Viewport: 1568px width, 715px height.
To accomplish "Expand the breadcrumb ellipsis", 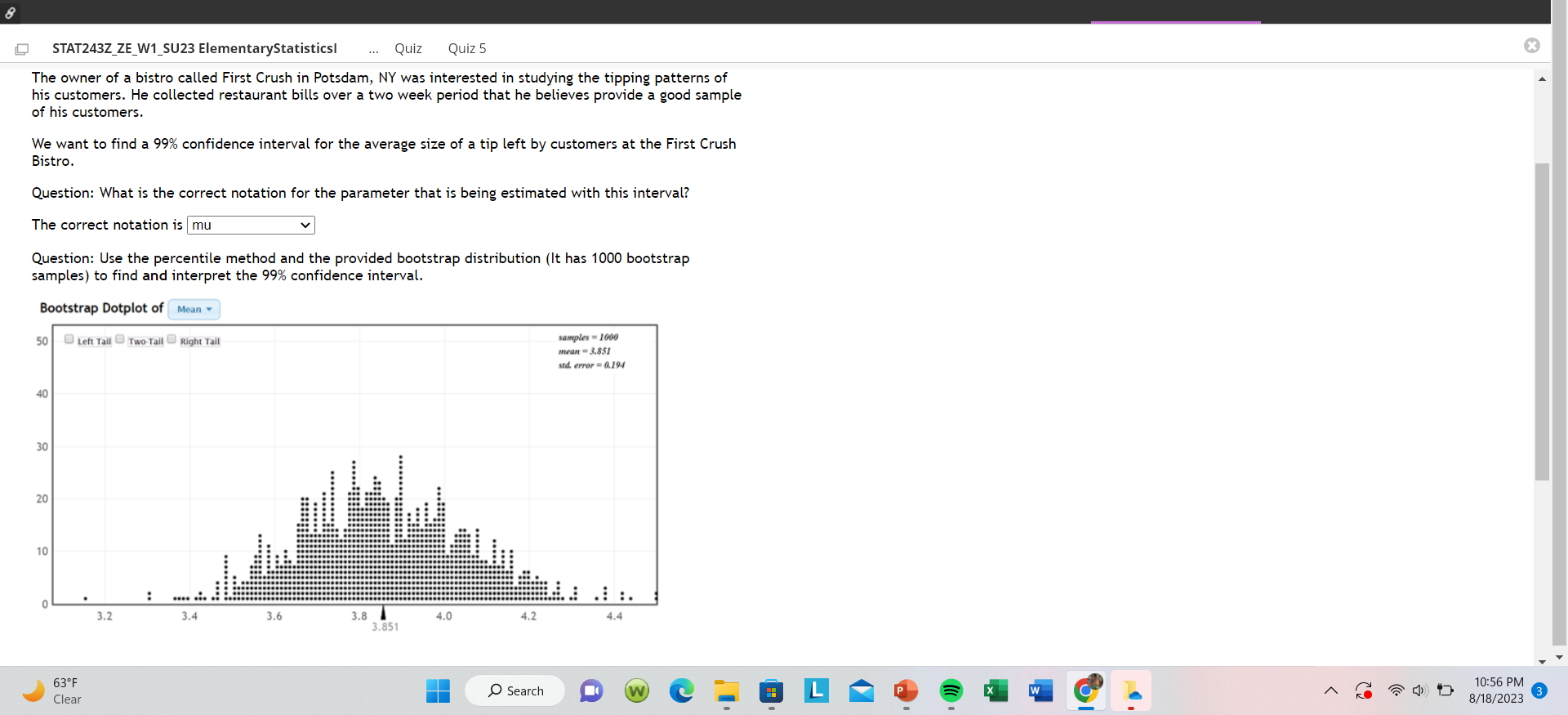I will coord(373,49).
